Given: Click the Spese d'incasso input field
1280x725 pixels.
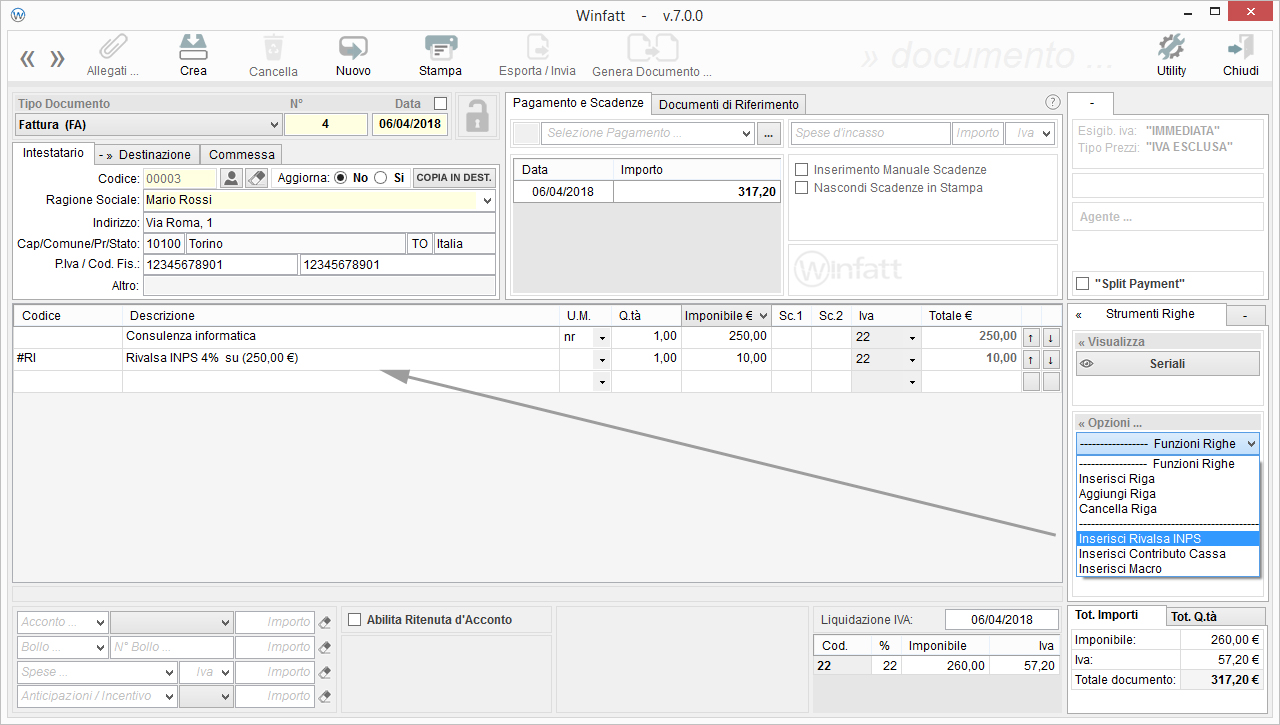Looking at the screenshot, I should click(x=870, y=133).
